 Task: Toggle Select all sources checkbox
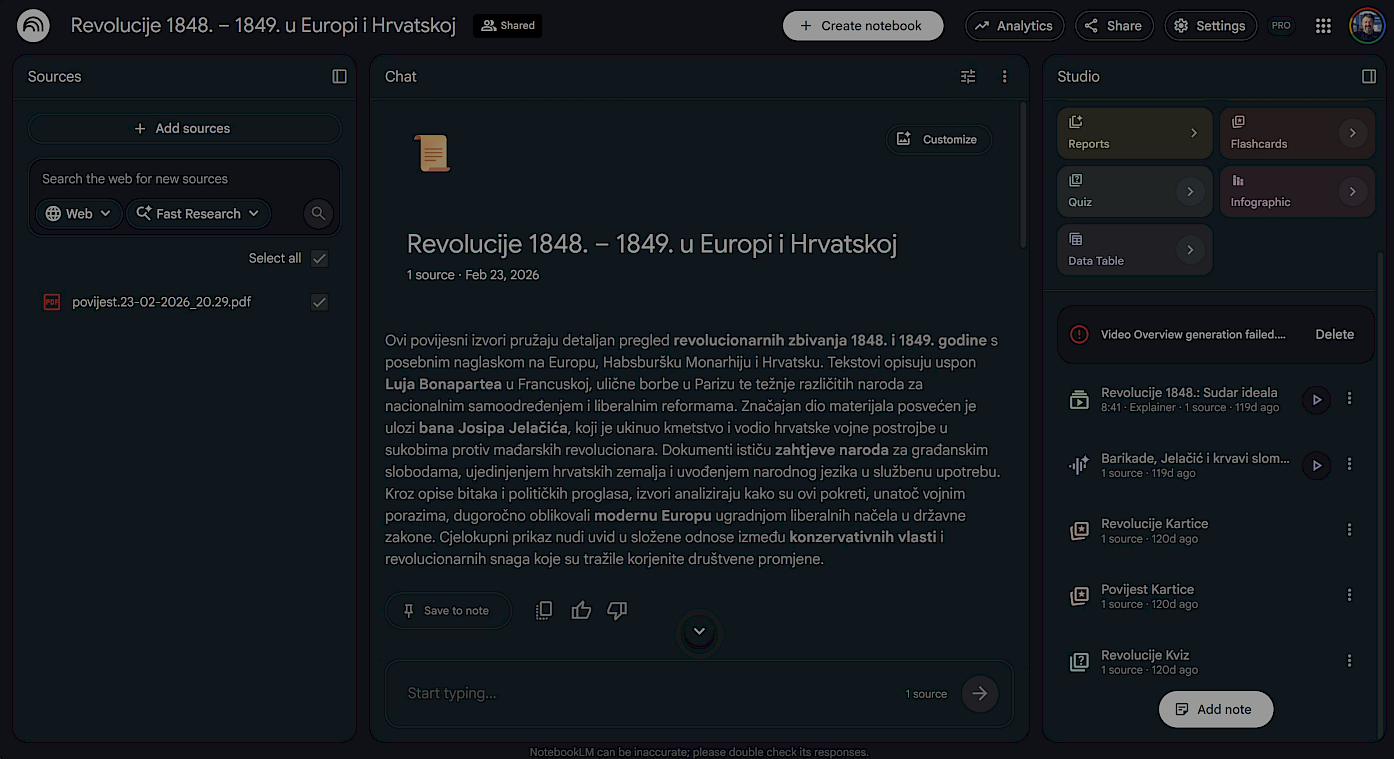click(319, 258)
